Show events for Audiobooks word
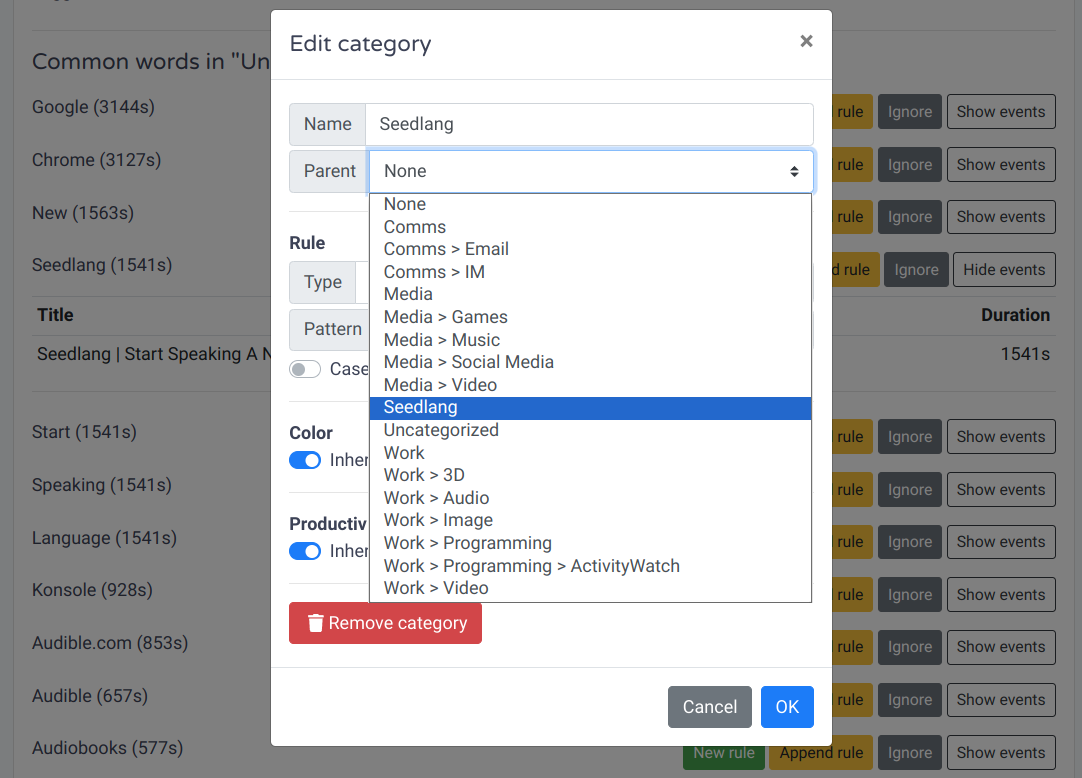1082x778 pixels. point(1000,753)
